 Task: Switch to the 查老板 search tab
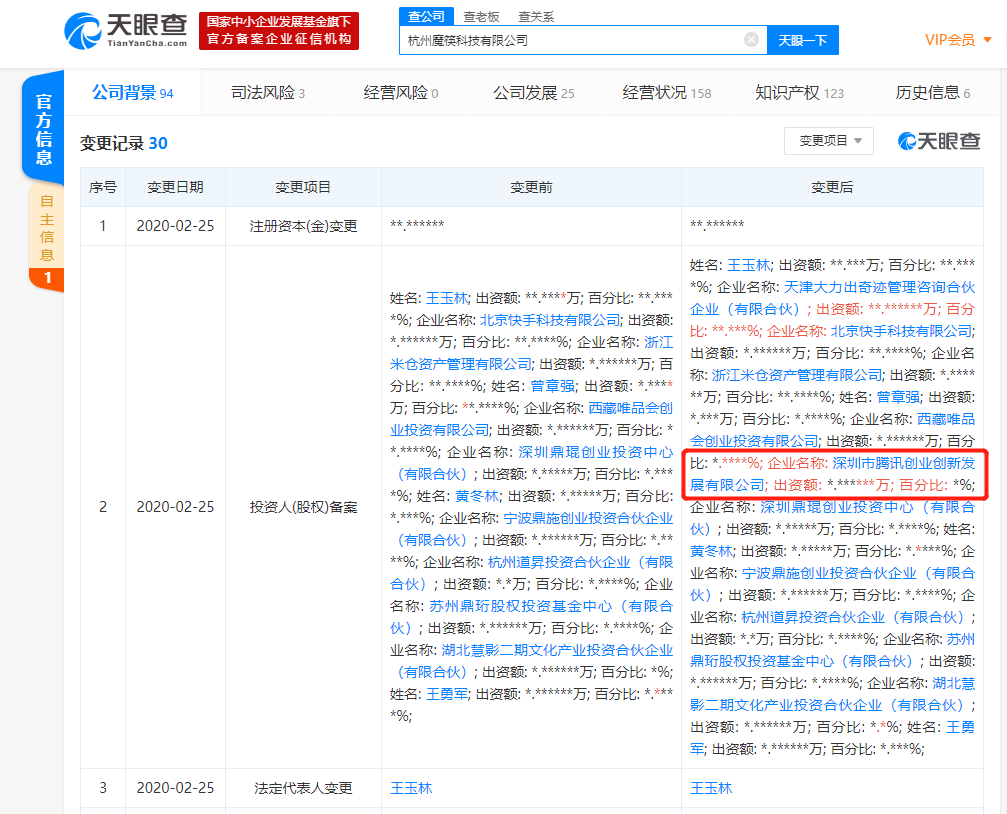482,17
